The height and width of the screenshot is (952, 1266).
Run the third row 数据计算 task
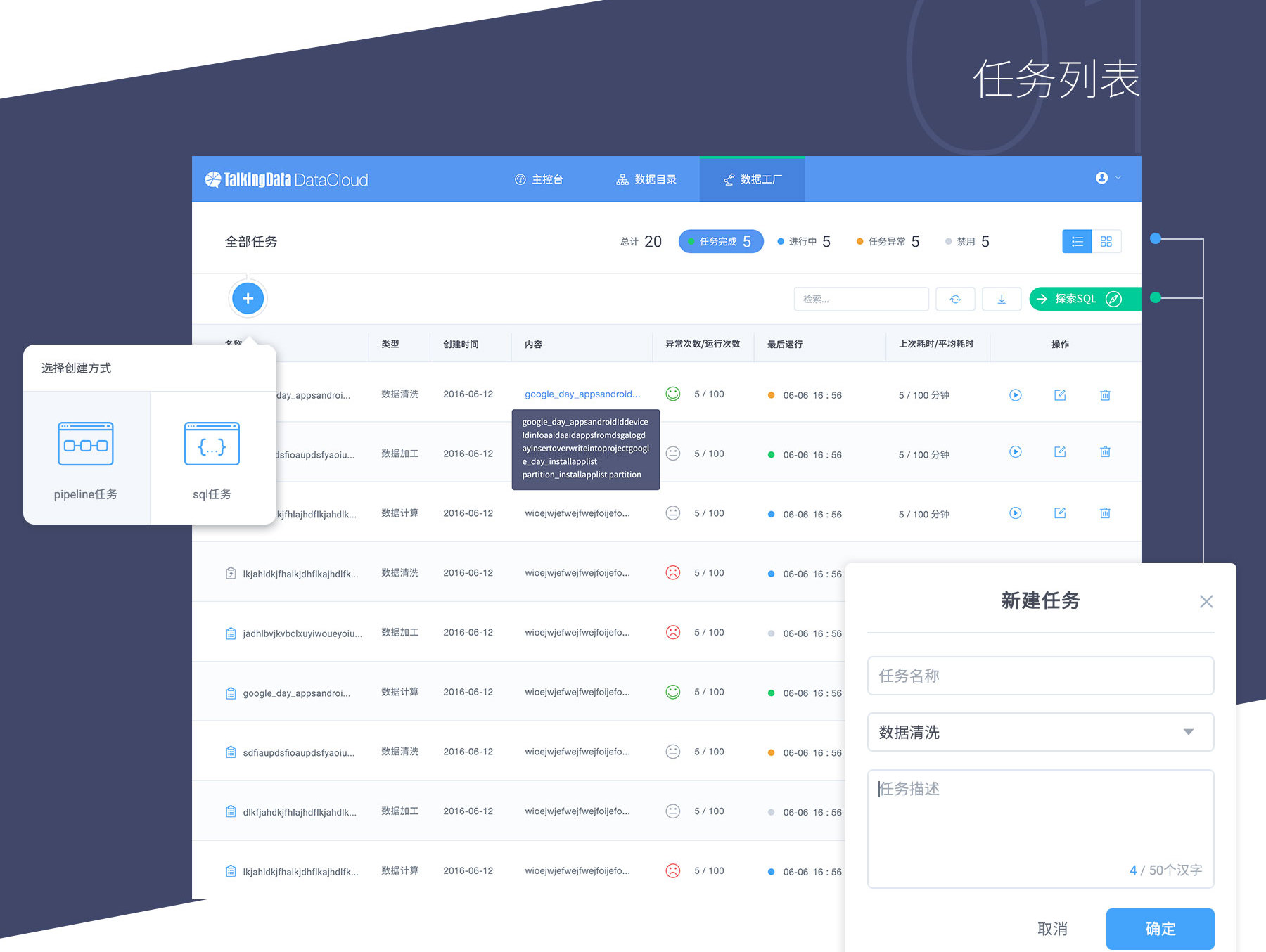1016,513
